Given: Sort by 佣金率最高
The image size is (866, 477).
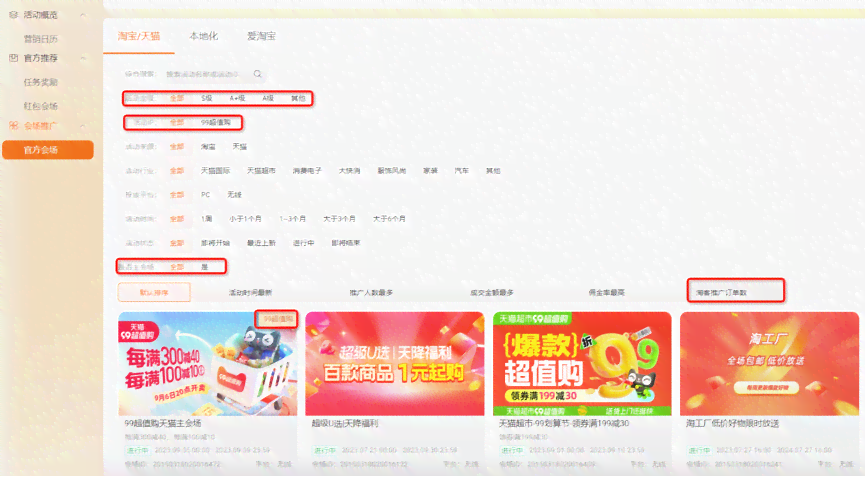Looking at the screenshot, I should point(606,293).
